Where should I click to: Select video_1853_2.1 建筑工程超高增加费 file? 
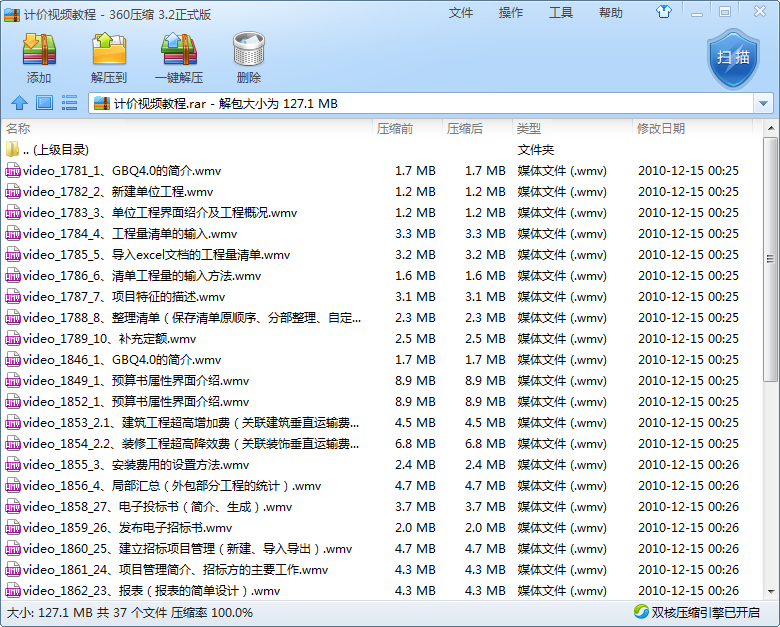coord(381,422)
